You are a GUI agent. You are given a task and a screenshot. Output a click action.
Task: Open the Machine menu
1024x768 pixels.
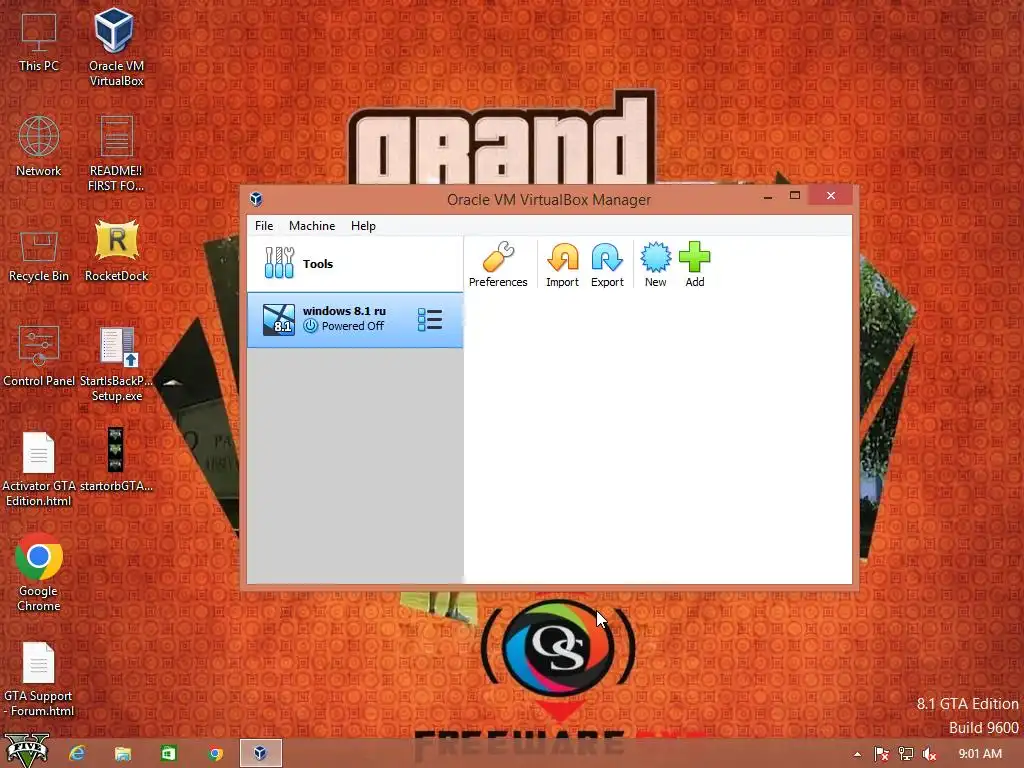[x=312, y=225]
